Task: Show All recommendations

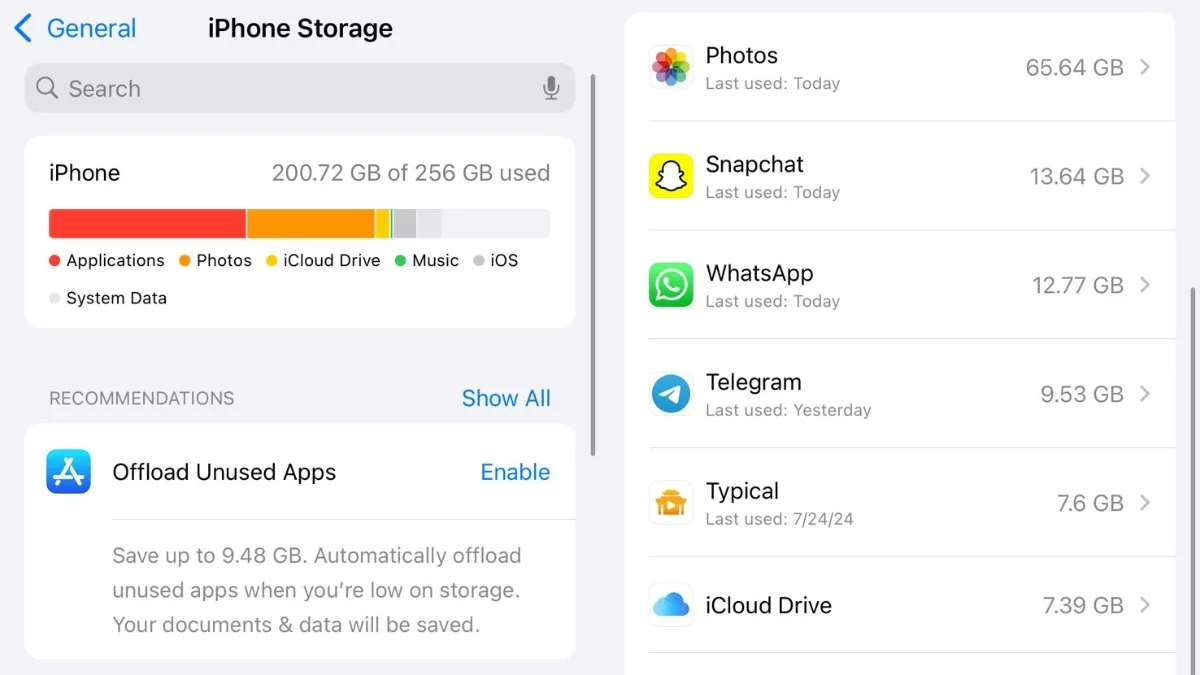Action: pyautogui.click(x=506, y=398)
